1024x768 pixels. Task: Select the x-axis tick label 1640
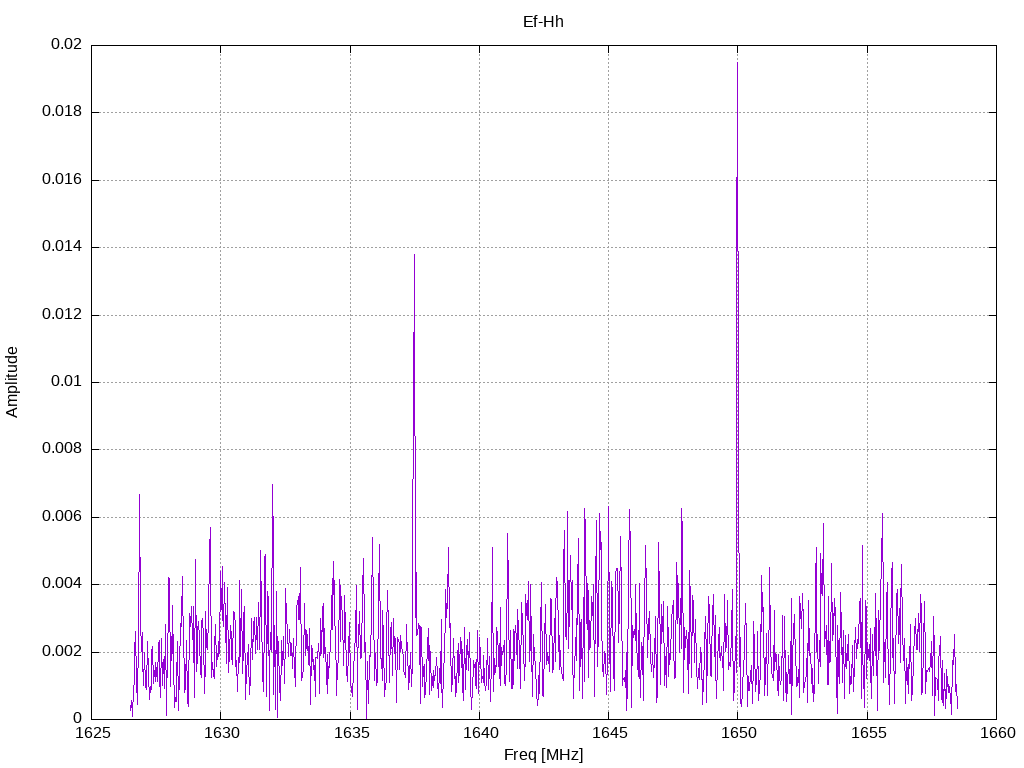tap(480, 733)
